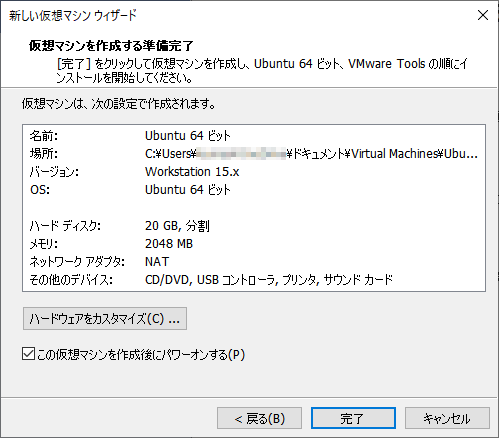
Task: Close the new virtual machine wizard window
Action: point(483,15)
